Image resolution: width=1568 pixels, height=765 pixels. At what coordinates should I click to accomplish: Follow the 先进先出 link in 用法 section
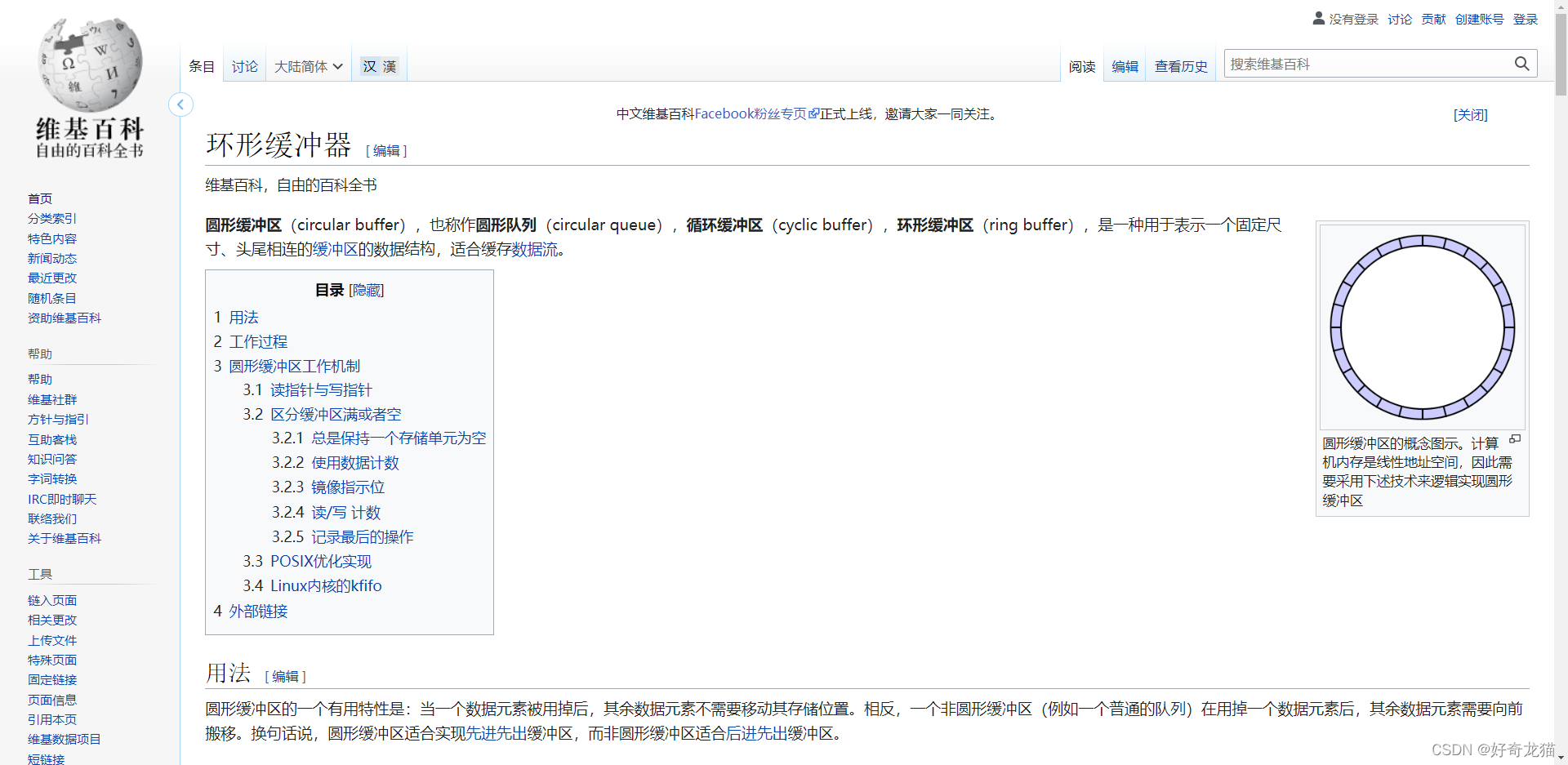point(496,733)
